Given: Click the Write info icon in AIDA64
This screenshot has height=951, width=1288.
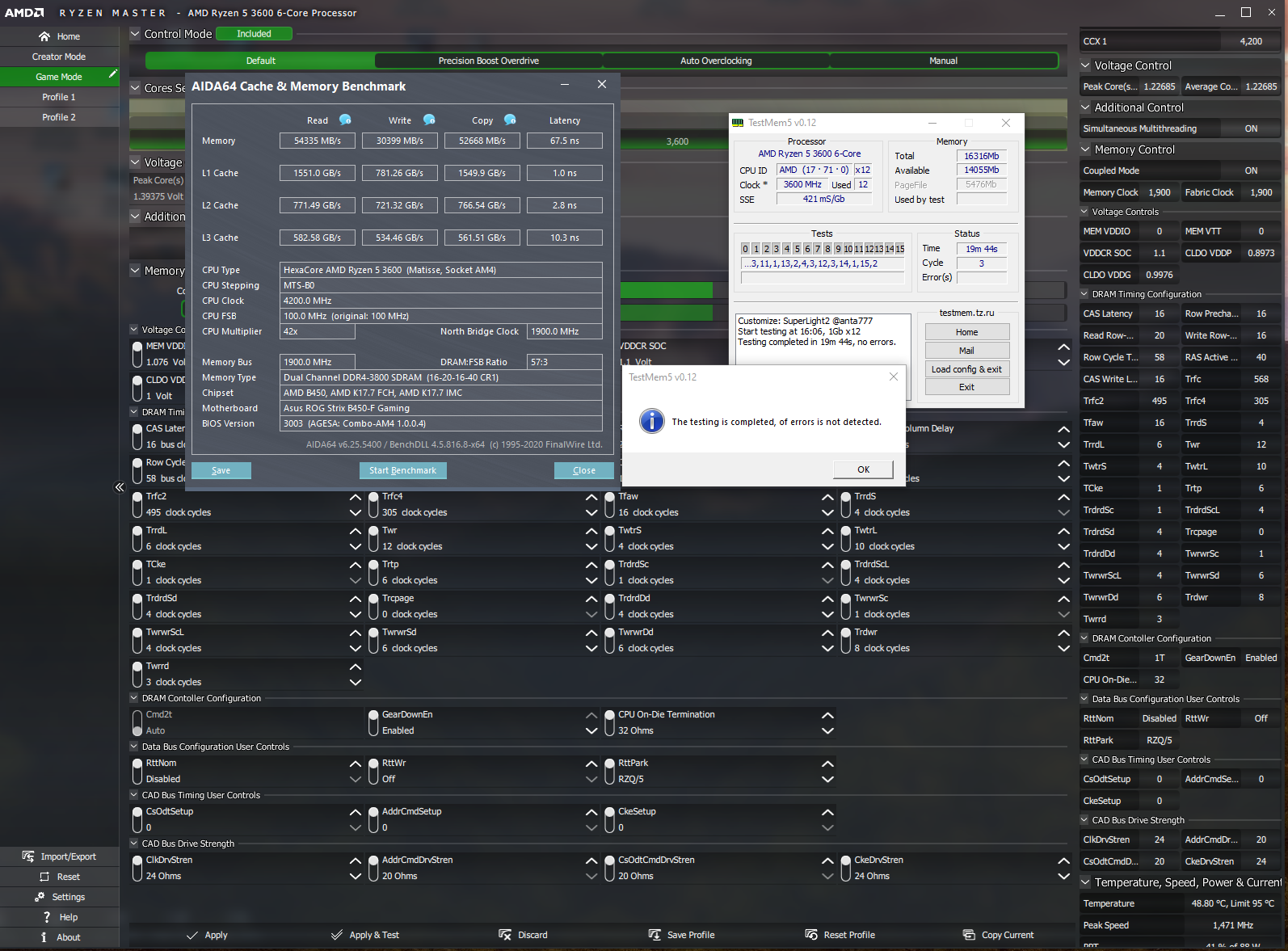Looking at the screenshot, I should point(429,120).
